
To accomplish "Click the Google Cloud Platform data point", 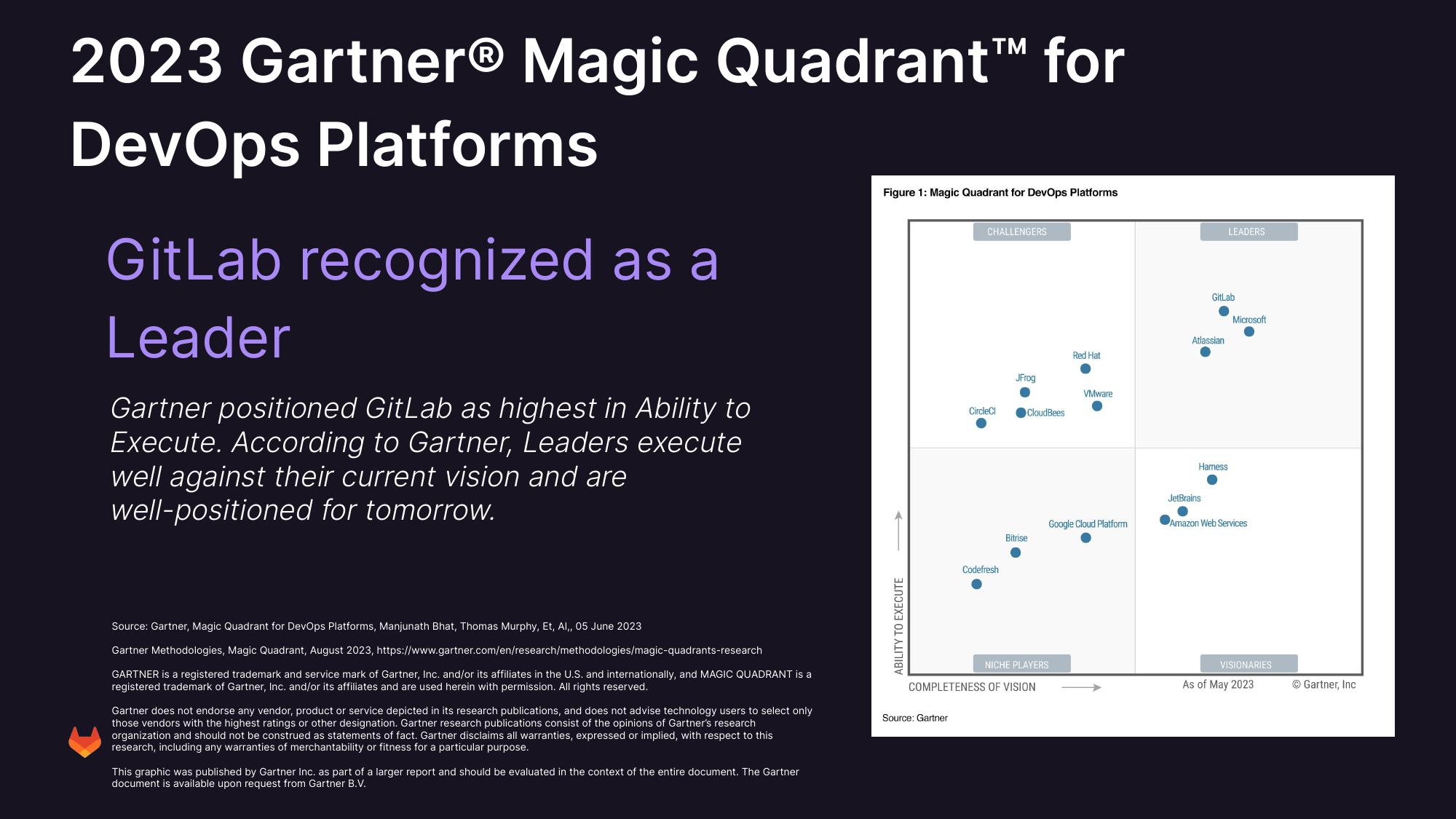I will pyautogui.click(x=1084, y=537).
